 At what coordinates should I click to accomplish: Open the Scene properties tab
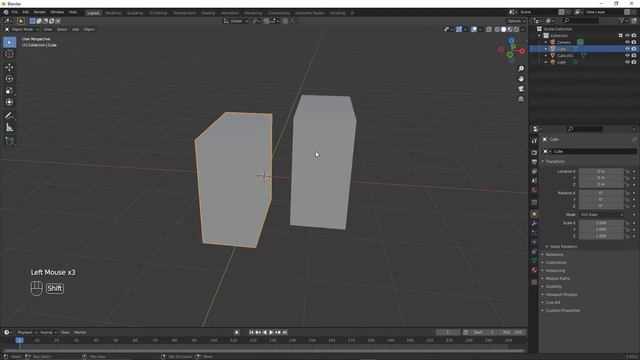click(x=534, y=181)
